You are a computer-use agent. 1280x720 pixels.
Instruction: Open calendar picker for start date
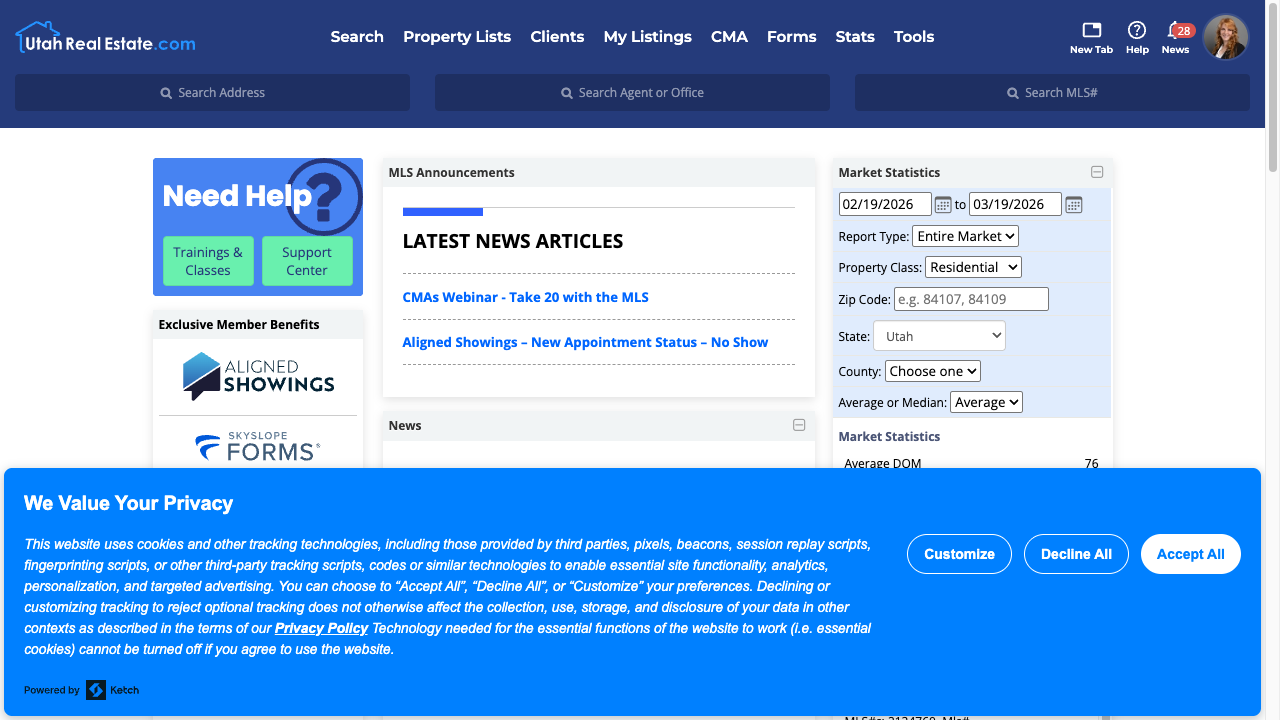943,205
